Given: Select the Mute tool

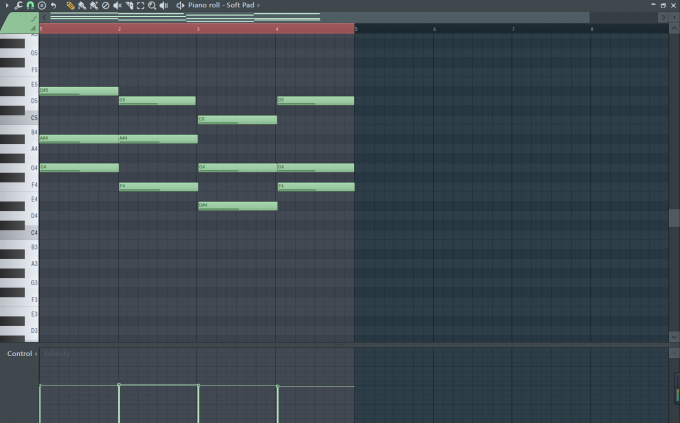Looking at the screenshot, I should point(117,5).
